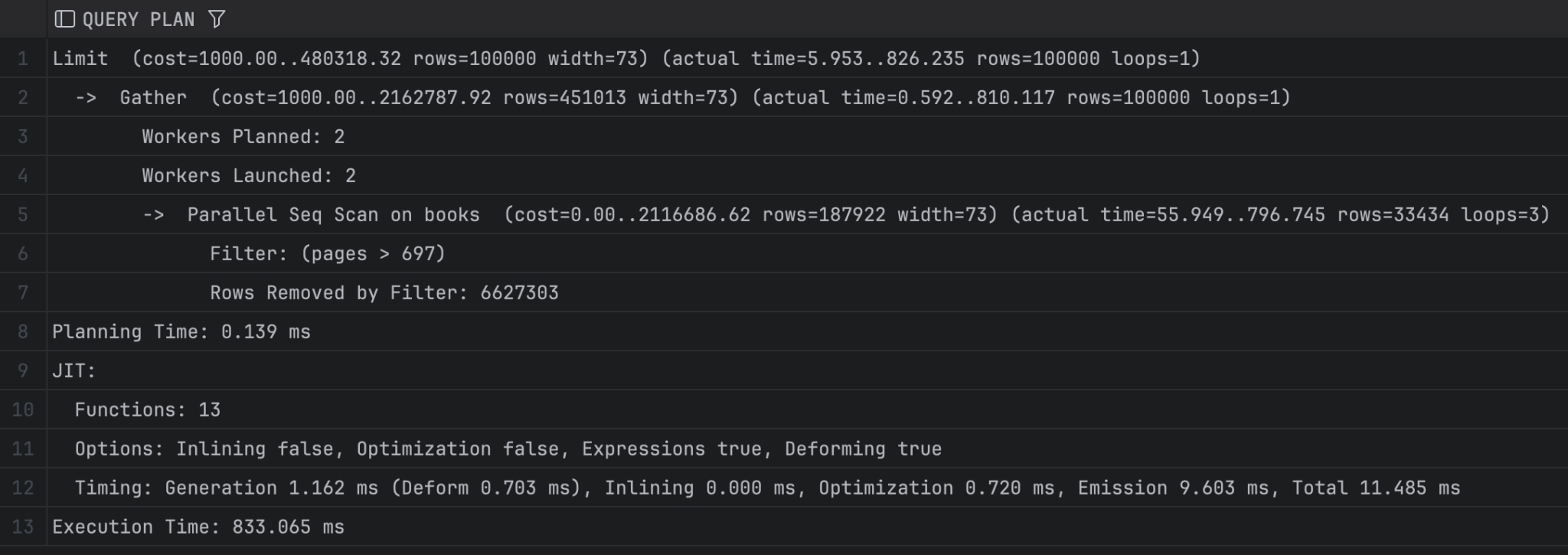The width and height of the screenshot is (1568, 555).
Task: Select the Workers Planned: 2 cell
Action: 243,137
